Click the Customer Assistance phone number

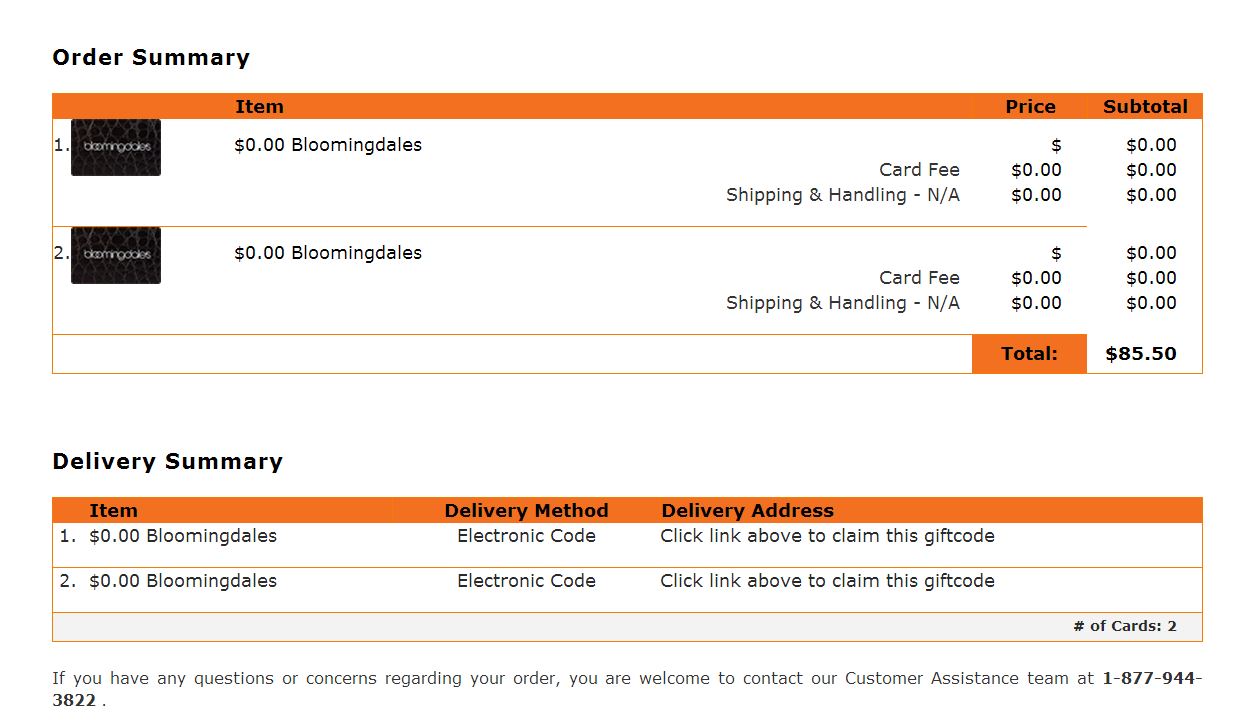627,689
